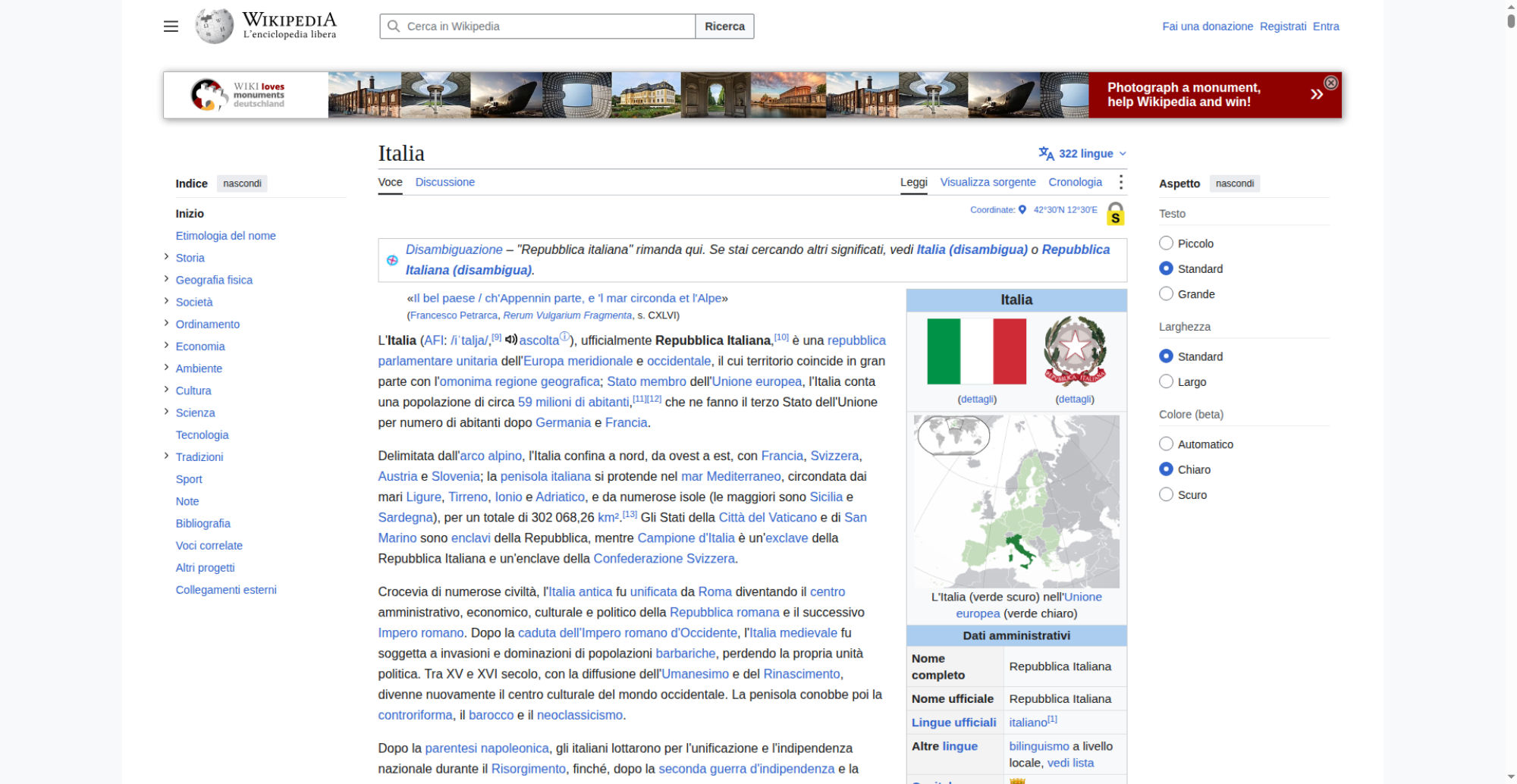Click the coordinates map pin icon

point(1022,210)
